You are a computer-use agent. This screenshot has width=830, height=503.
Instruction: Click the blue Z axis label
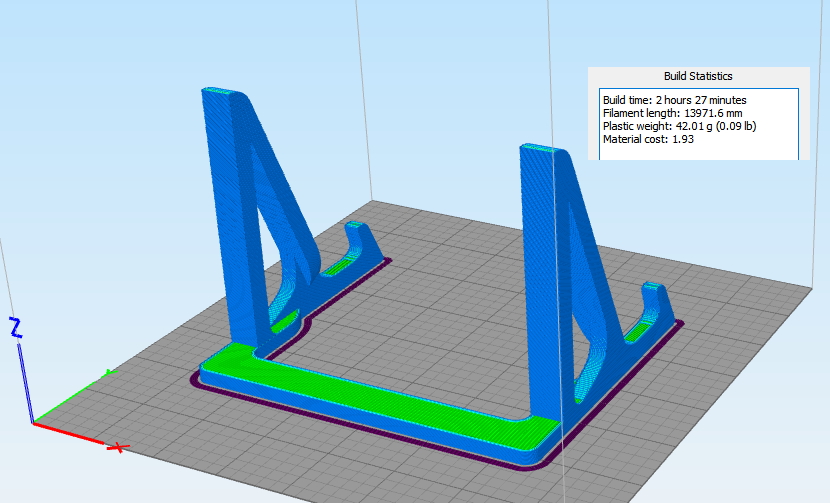(x=16, y=328)
